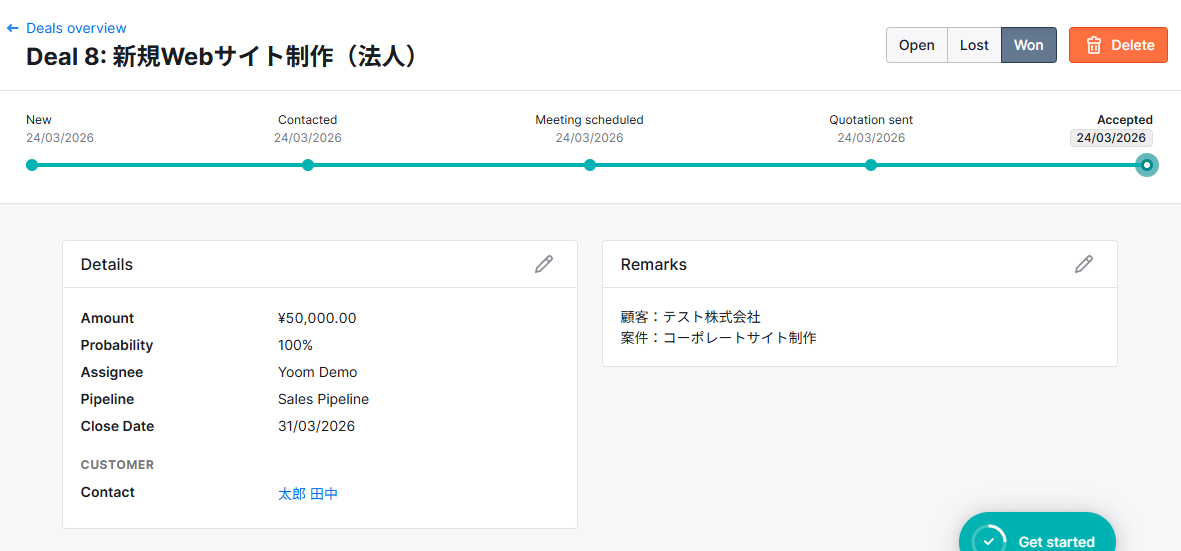The width and height of the screenshot is (1181, 551).
Task: Click the trash icon on the Delete button
Action: pyautogui.click(x=1094, y=45)
